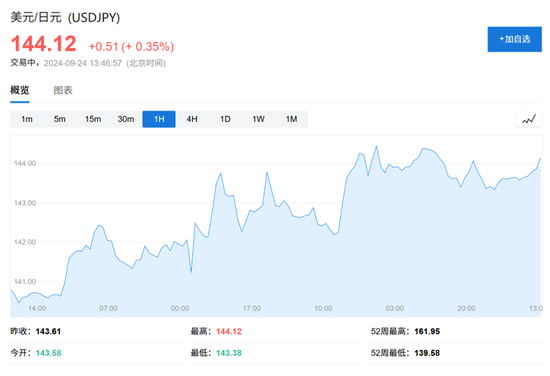Click the timestamp 2024-09-24 13:46:57
Viewport: 550px width, 376px height.
tap(83, 63)
